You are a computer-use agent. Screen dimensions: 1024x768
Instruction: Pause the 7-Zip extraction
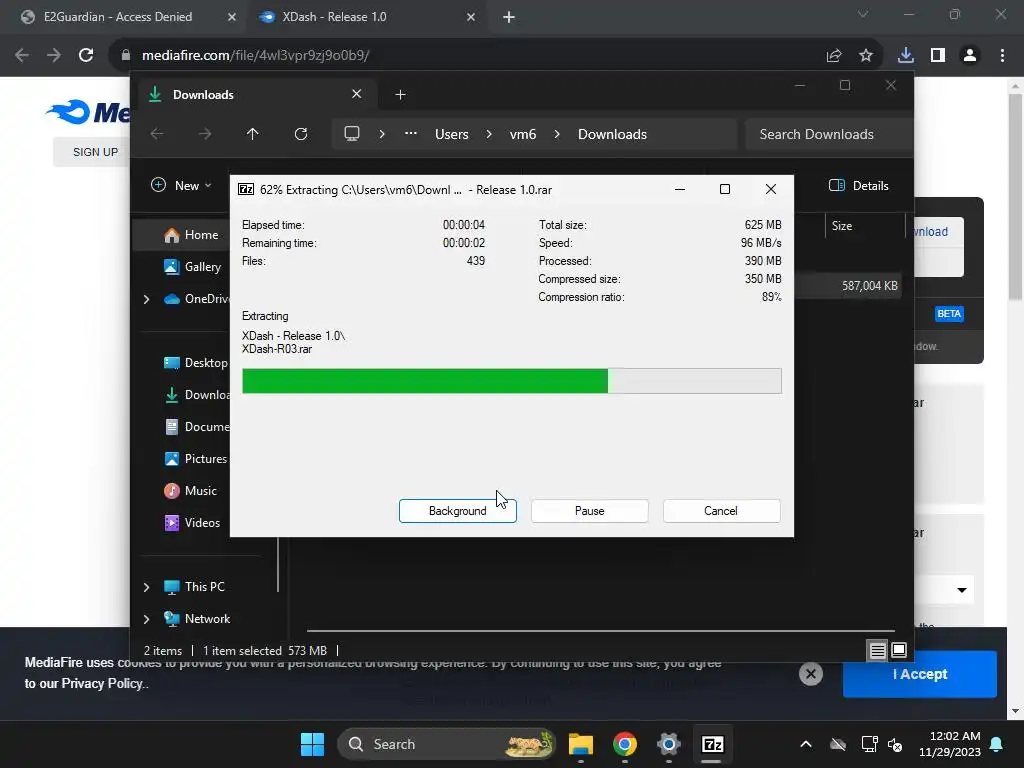[x=589, y=511]
